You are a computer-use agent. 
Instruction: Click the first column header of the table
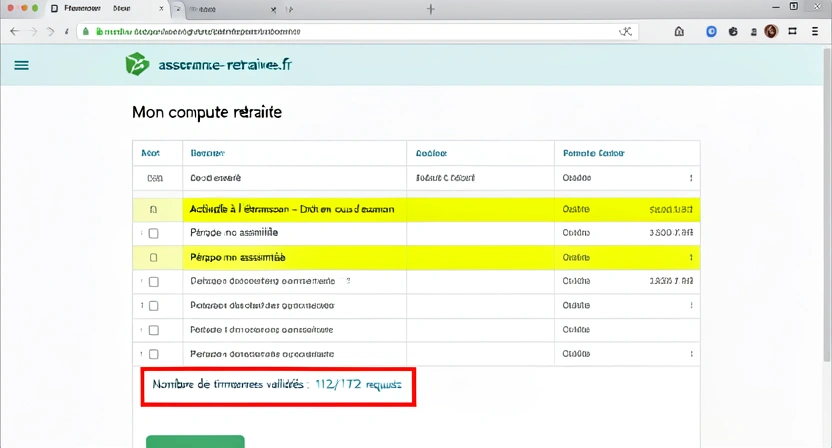[150, 153]
